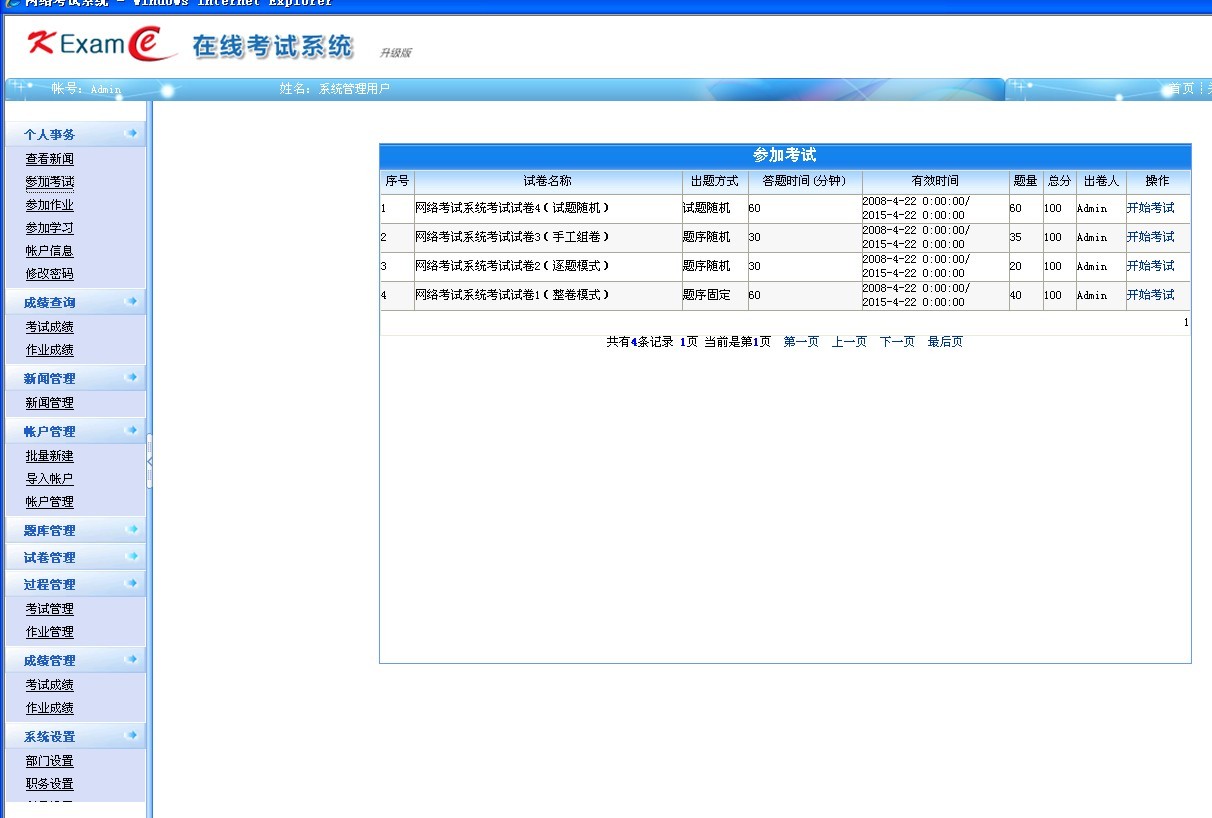Open 参加作业 in the sidebar
Screen dimensions: 1212x818
pos(49,204)
